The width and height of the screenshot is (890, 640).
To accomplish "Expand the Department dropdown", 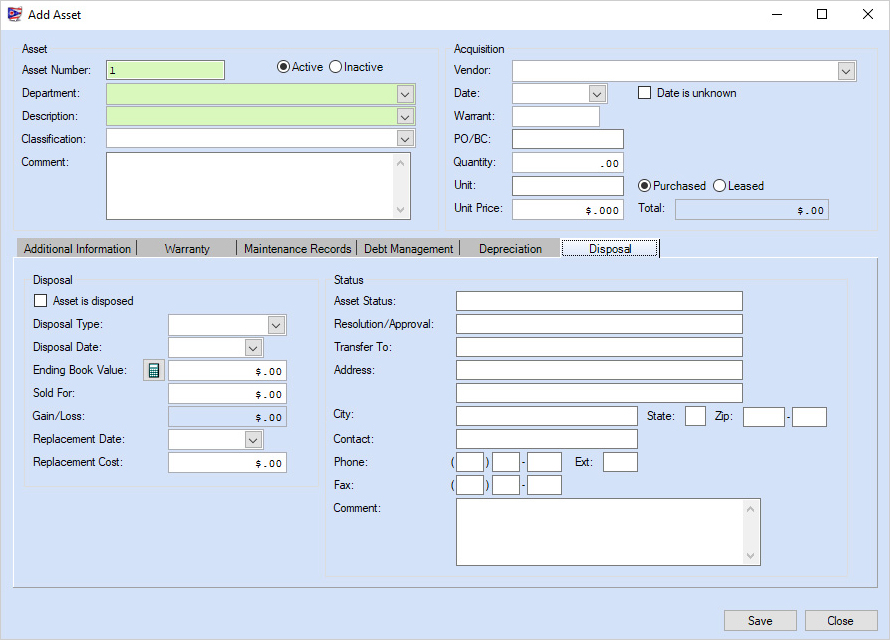I will [405, 94].
